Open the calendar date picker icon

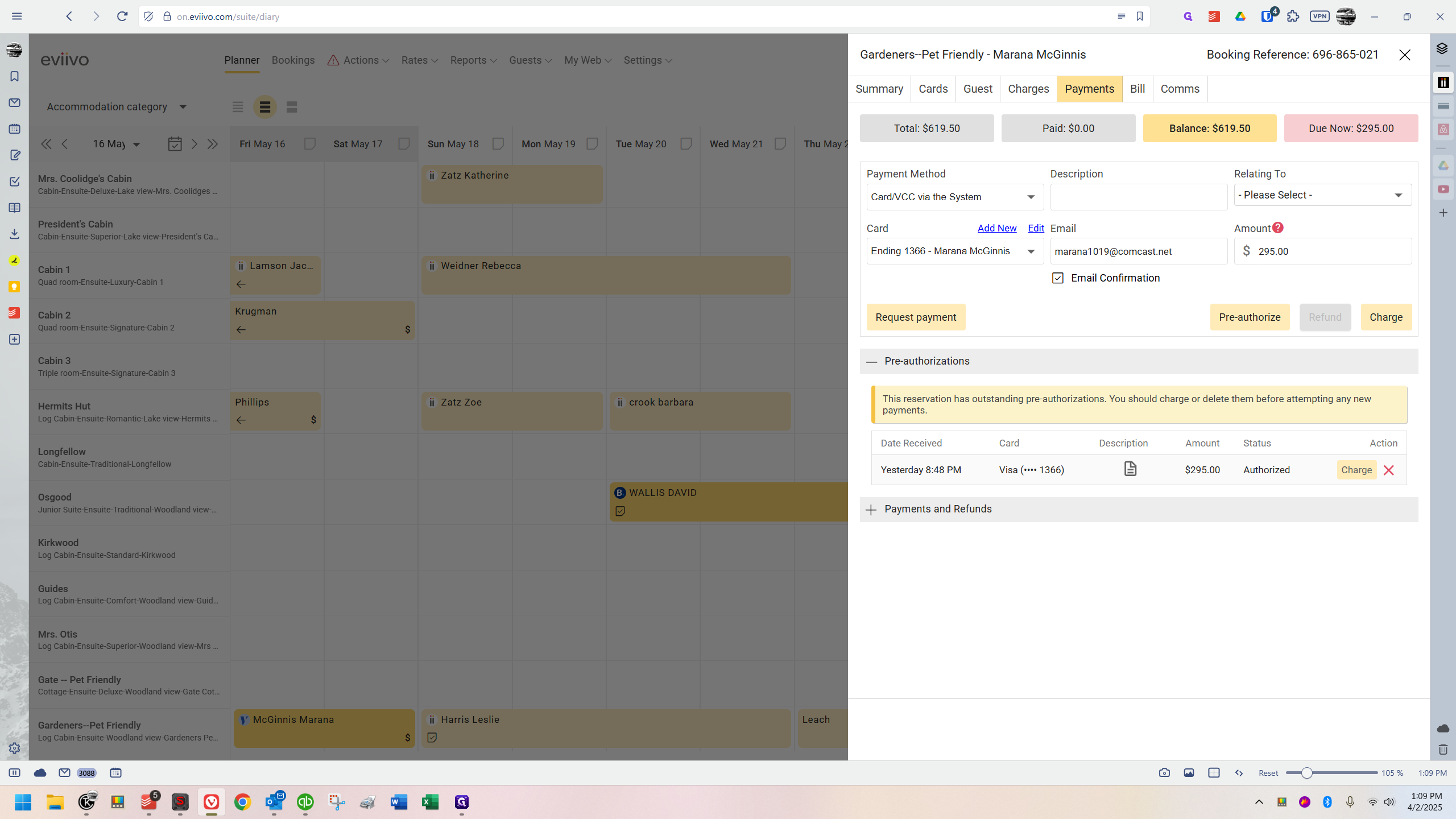[175, 144]
